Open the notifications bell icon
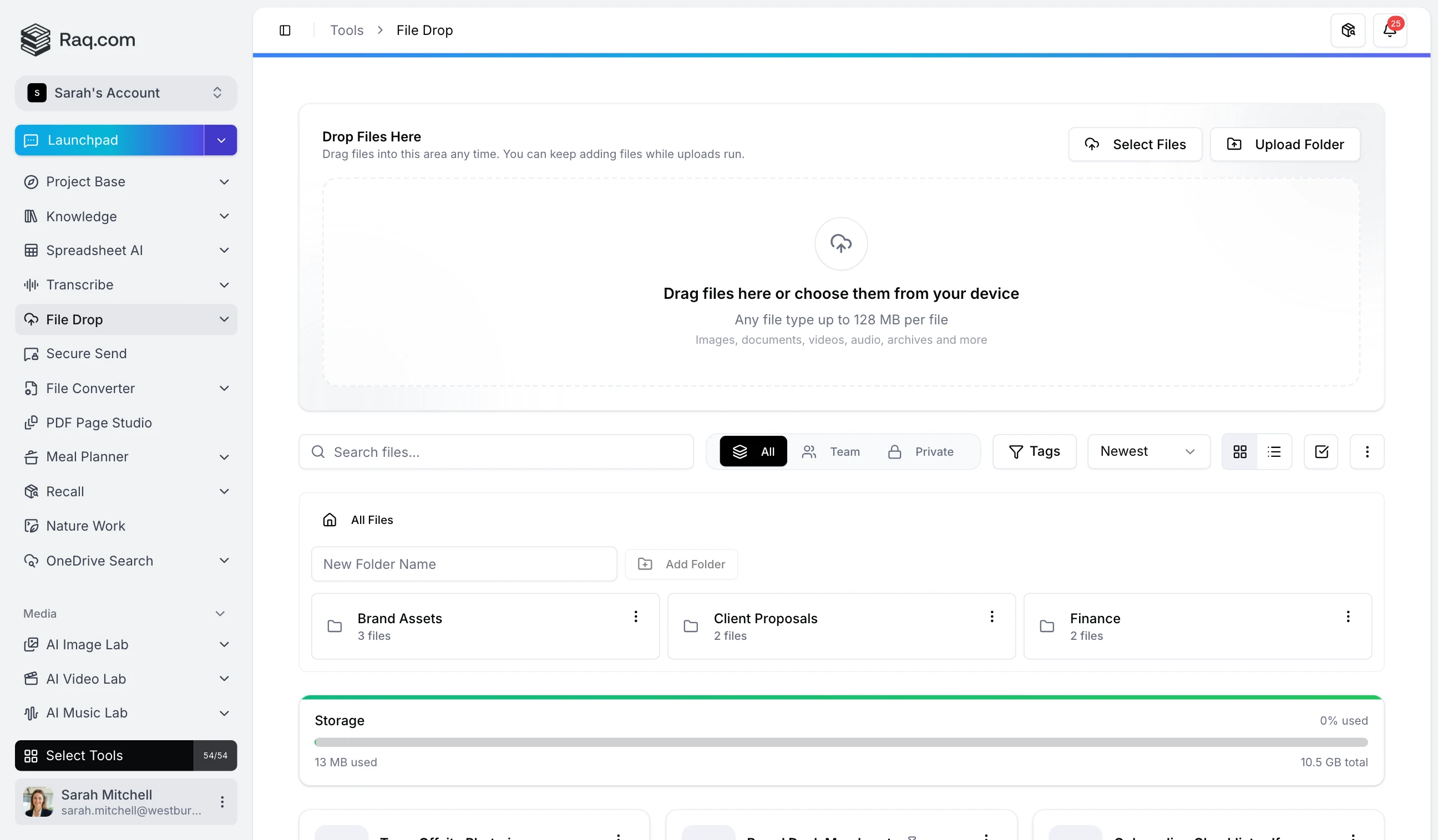The height and width of the screenshot is (840, 1438). pos(1390,30)
